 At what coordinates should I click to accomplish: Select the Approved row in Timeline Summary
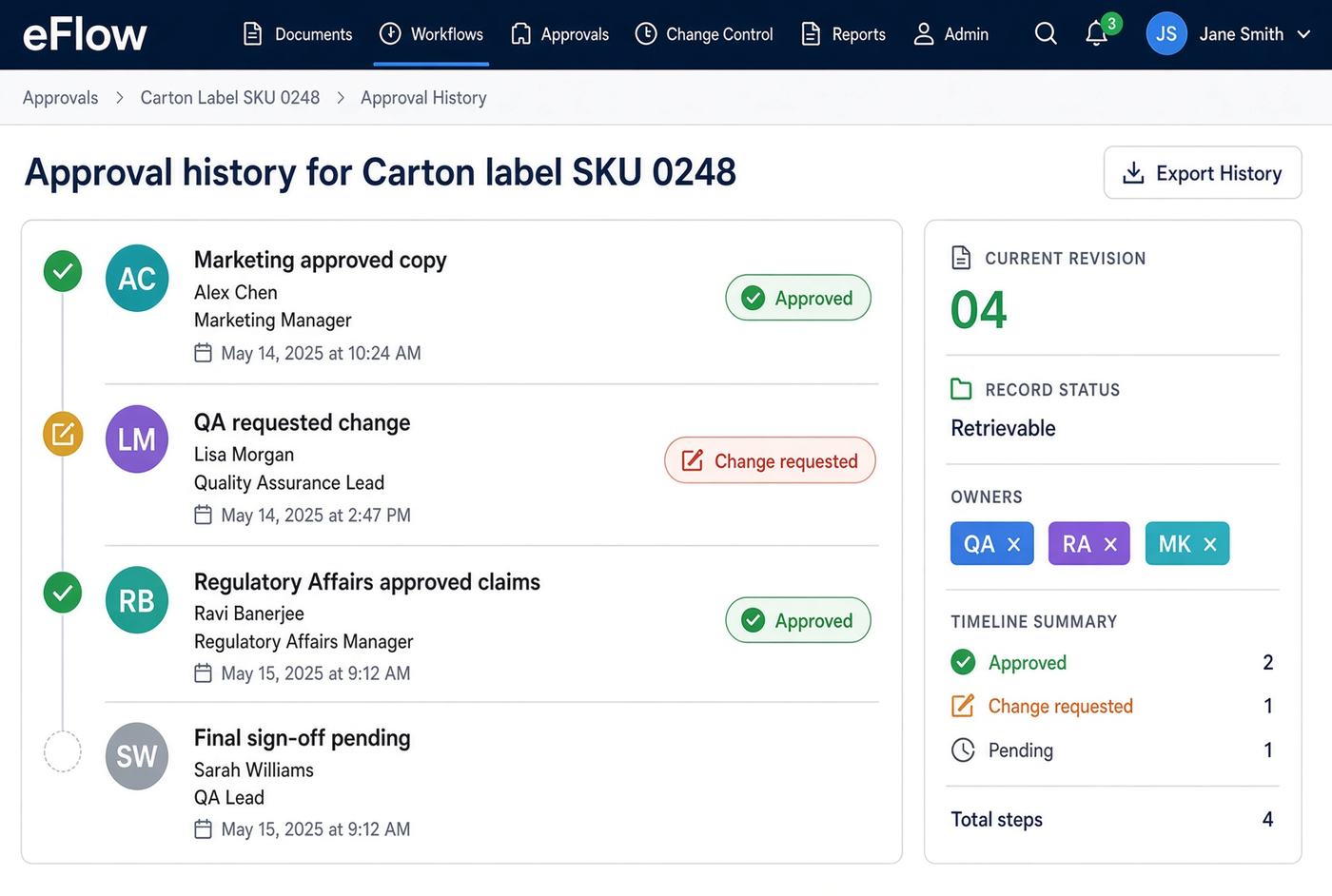point(1112,662)
